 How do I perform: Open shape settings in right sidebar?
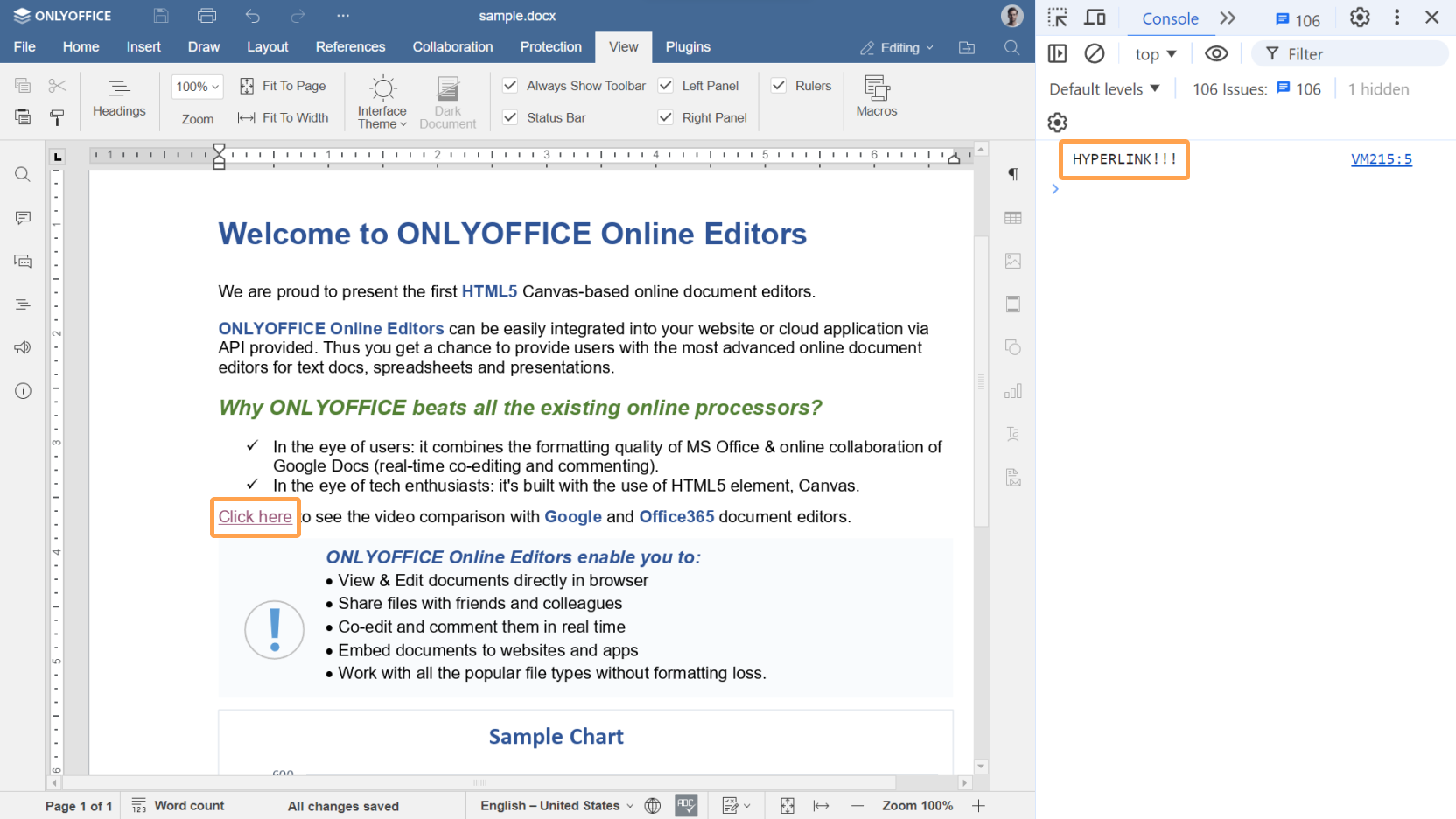tap(1013, 347)
